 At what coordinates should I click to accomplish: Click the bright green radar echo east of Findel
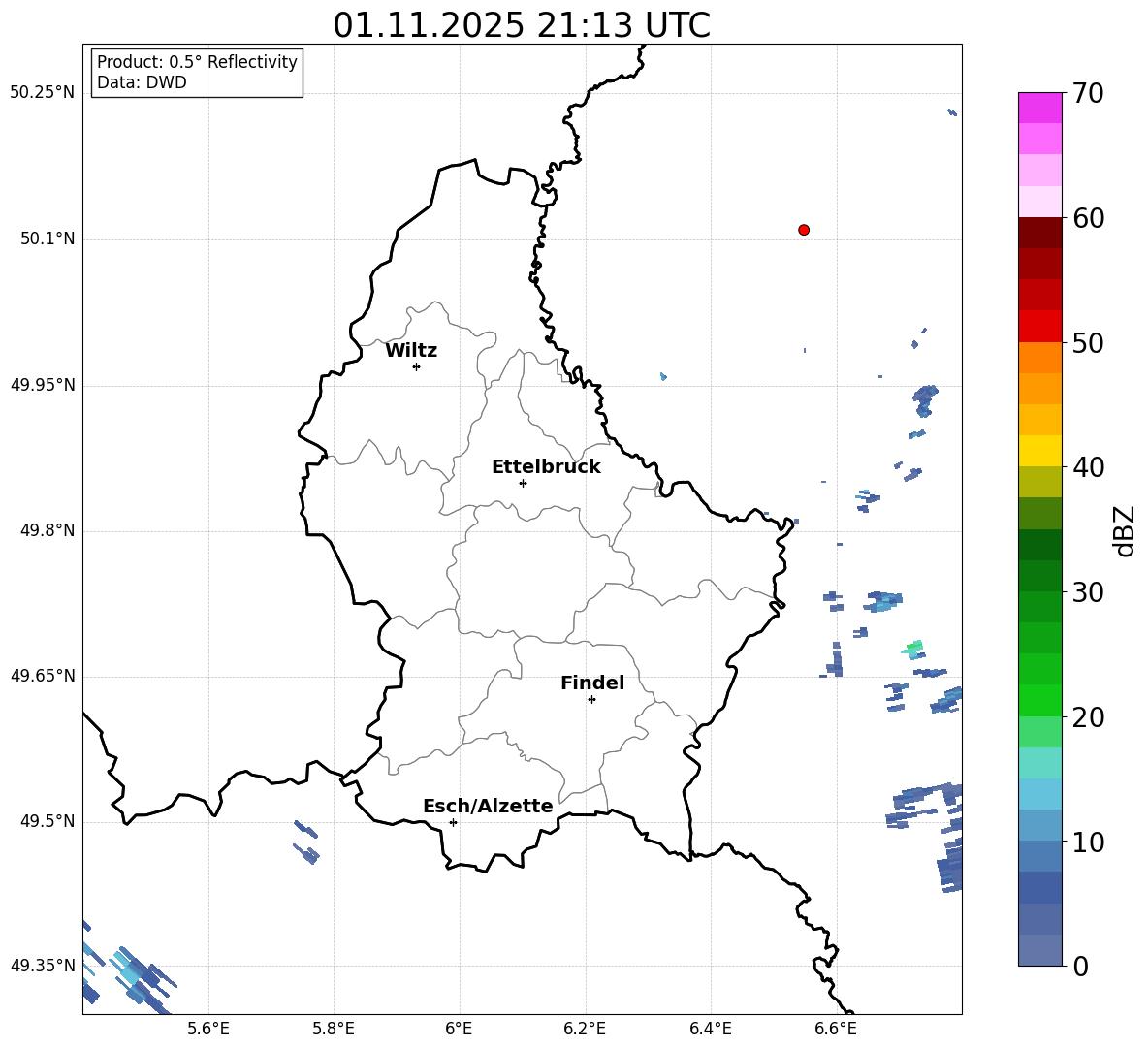(913, 648)
